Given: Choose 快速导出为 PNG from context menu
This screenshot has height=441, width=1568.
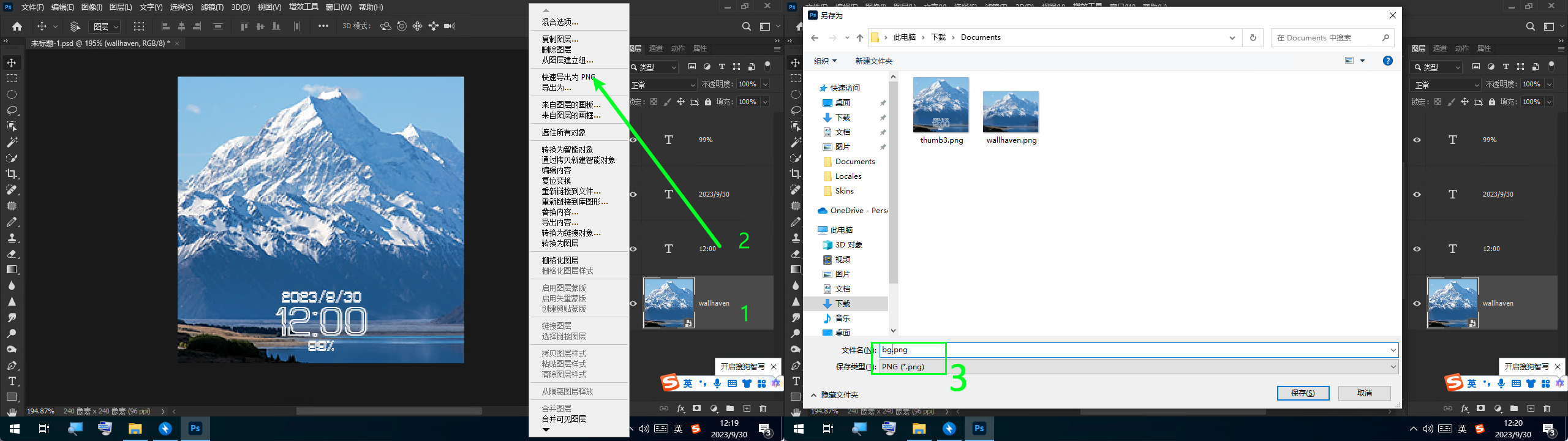Looking at the screenshot, I should (x=568, y=77).
